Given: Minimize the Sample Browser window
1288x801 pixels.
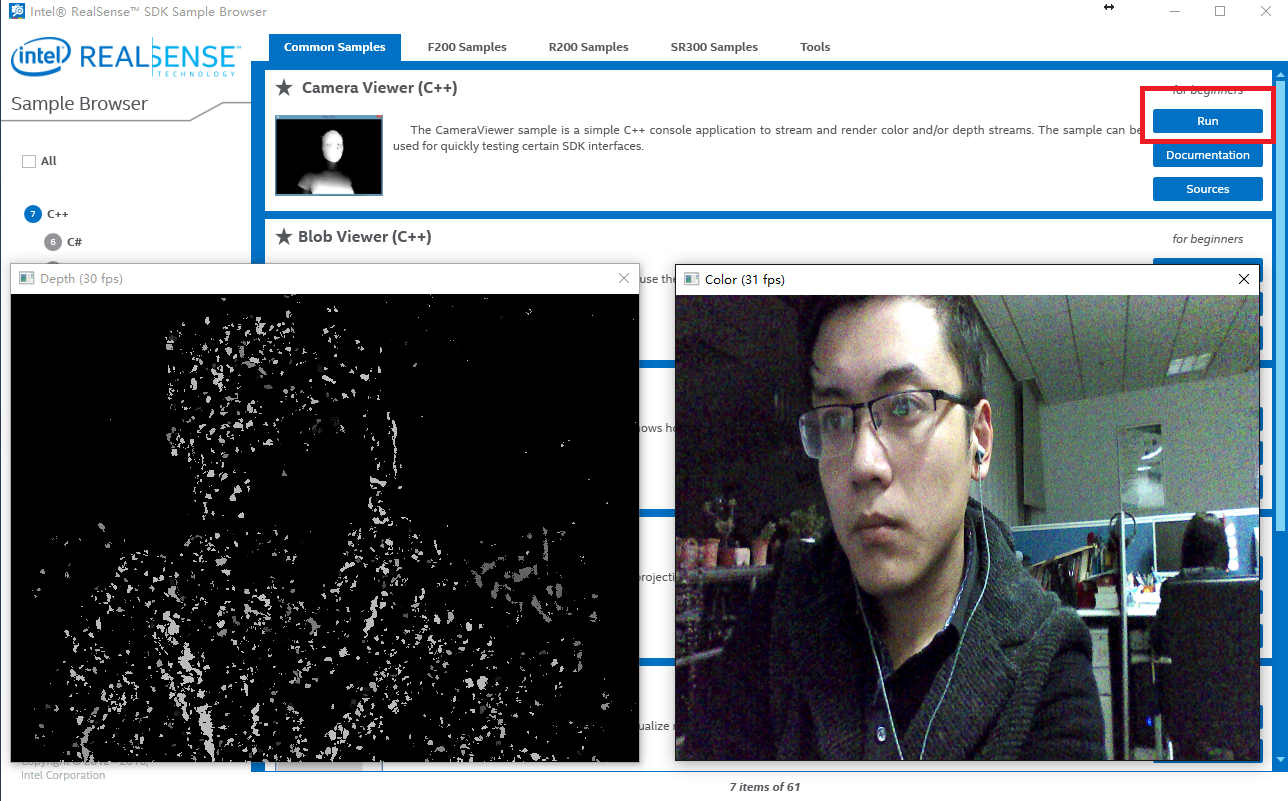Looking at the screenshot, I should 1174,11.
